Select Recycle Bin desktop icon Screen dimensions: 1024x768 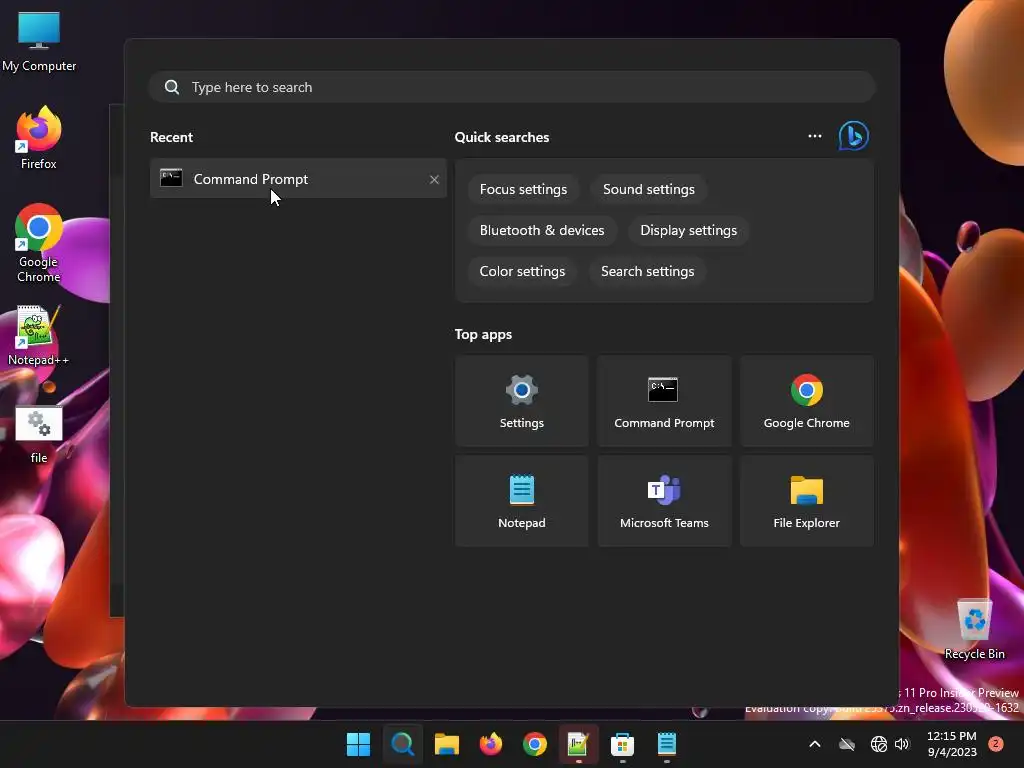point(974,630)
